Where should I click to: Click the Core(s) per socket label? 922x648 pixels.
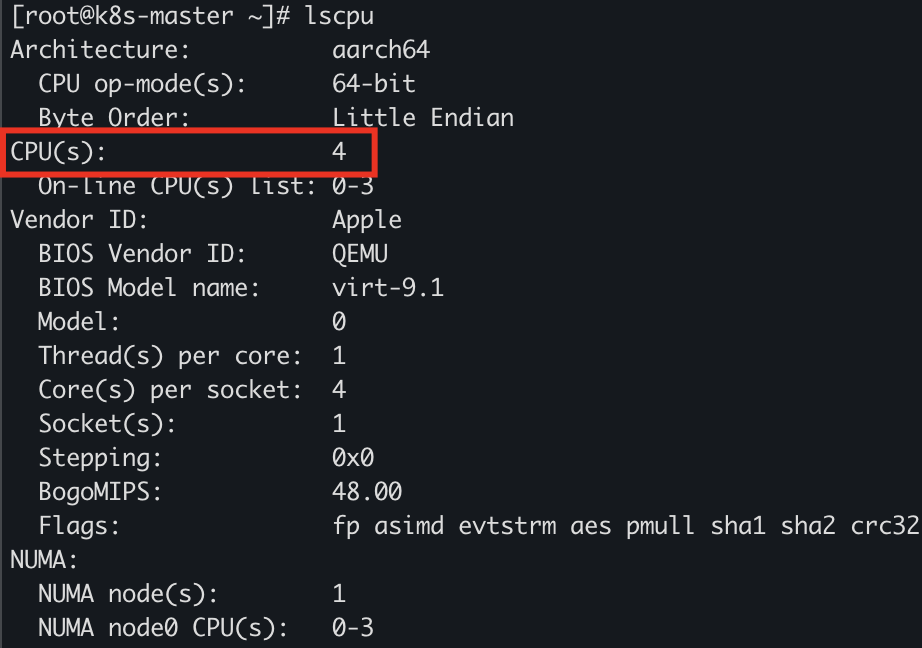[170, 390]
